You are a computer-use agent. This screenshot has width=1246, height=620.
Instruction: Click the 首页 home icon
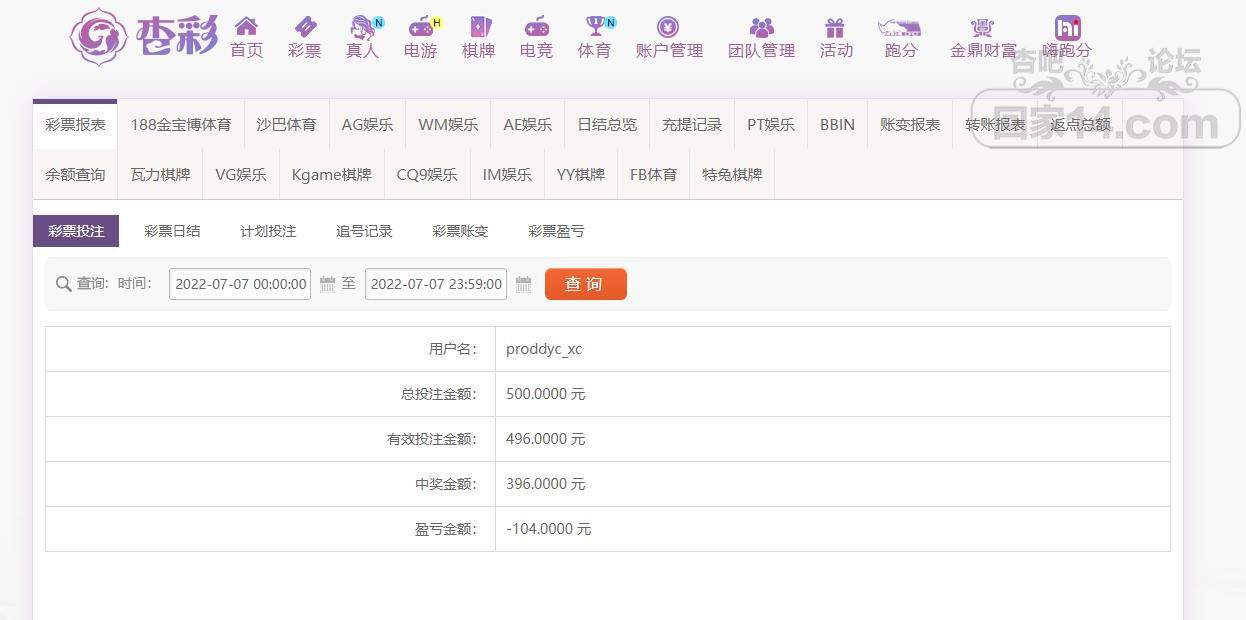click(x=246, y=27)
